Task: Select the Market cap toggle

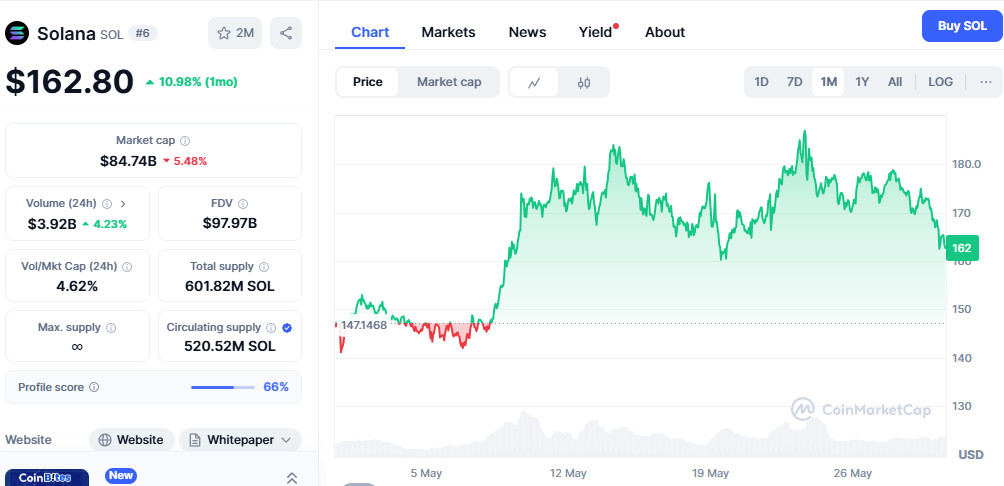Action: (449, 82)
